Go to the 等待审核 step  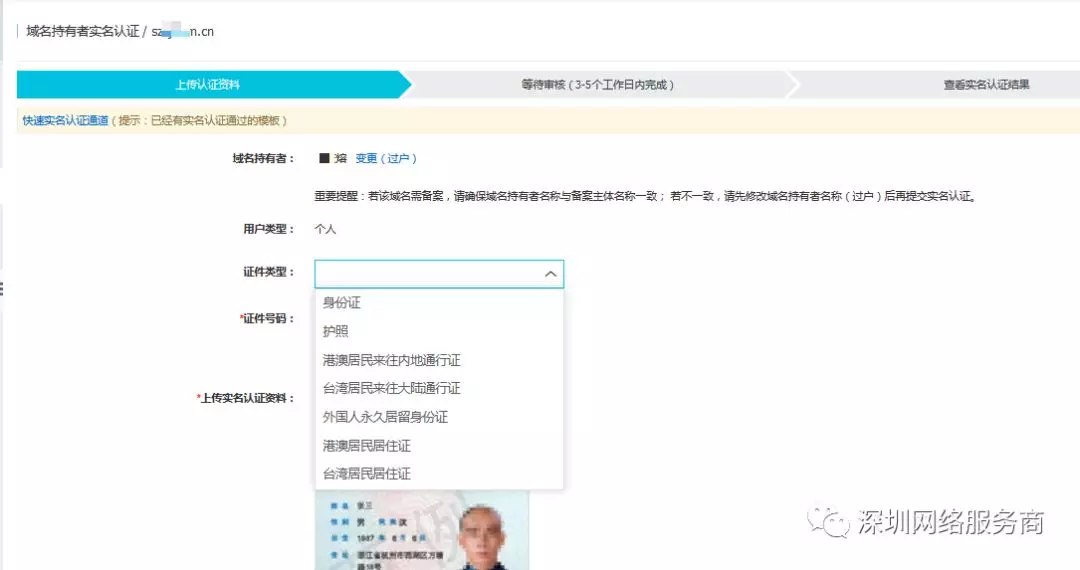click(597, 85)
